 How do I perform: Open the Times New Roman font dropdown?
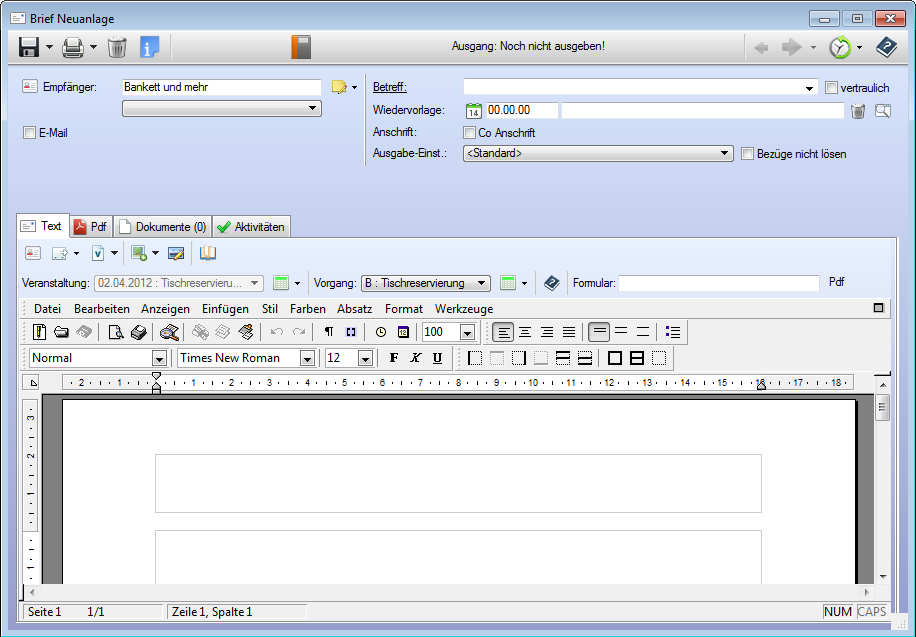307,358
